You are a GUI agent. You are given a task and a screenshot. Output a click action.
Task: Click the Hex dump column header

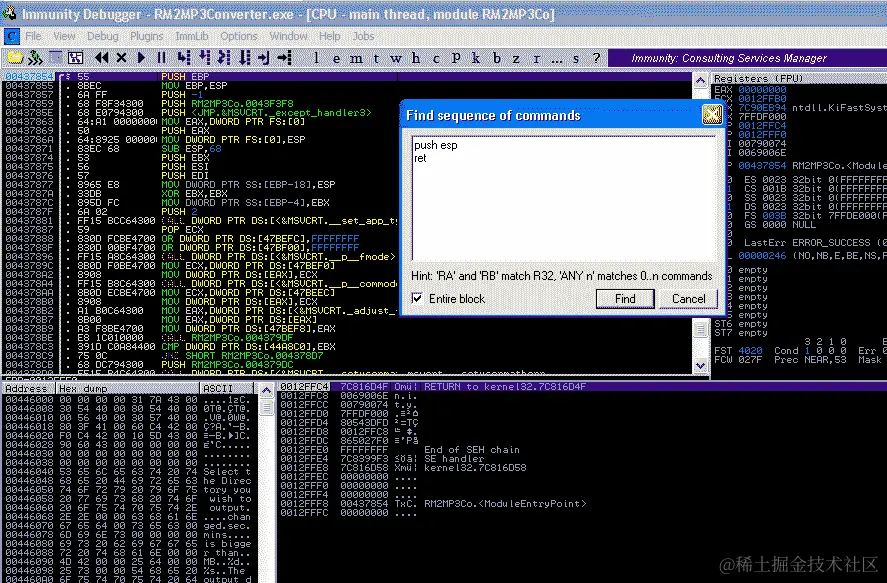point(127,388)
